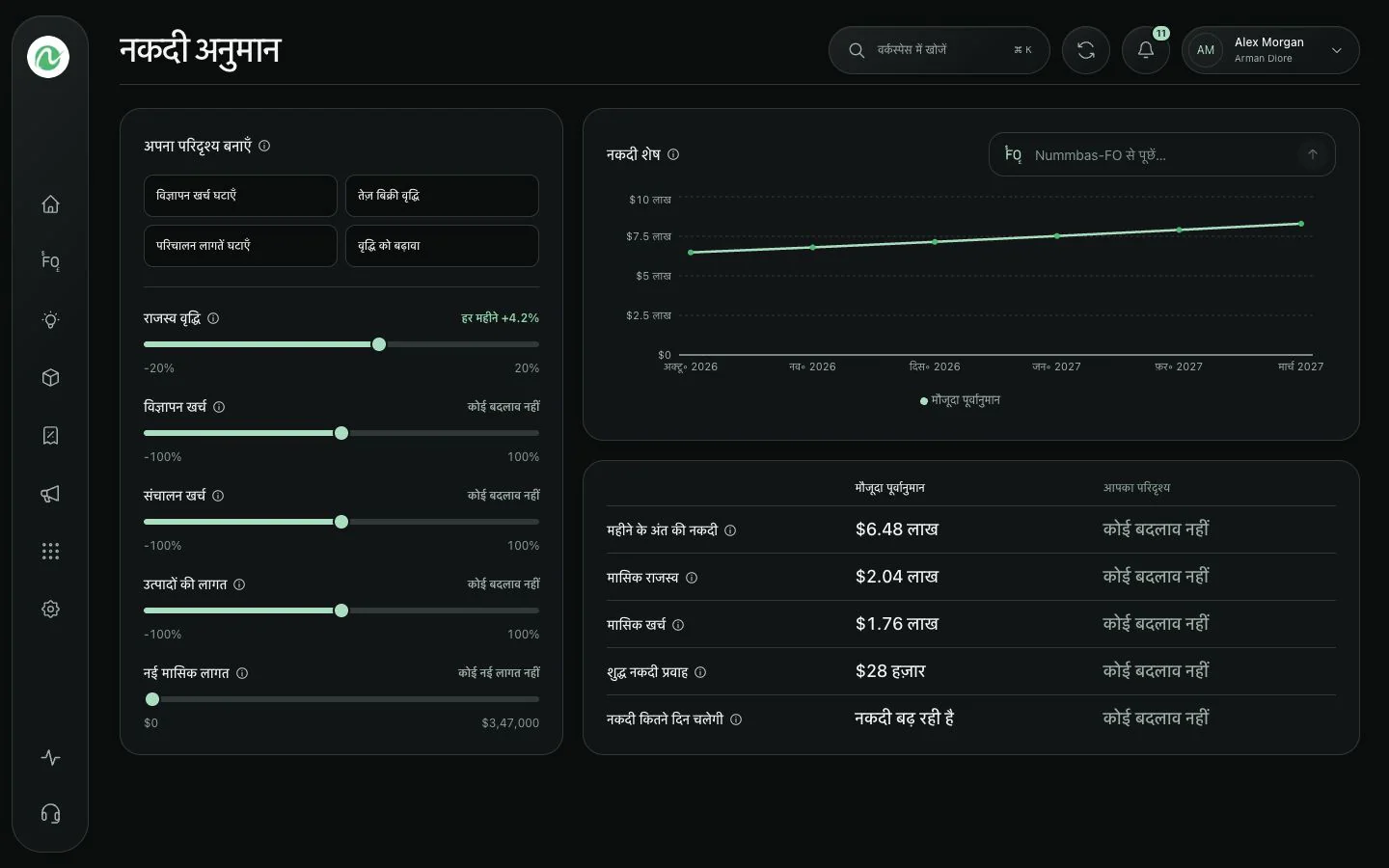Open the report chart icon in sidebar
This screenshot has width=1389, height=868.
point(50,436)
